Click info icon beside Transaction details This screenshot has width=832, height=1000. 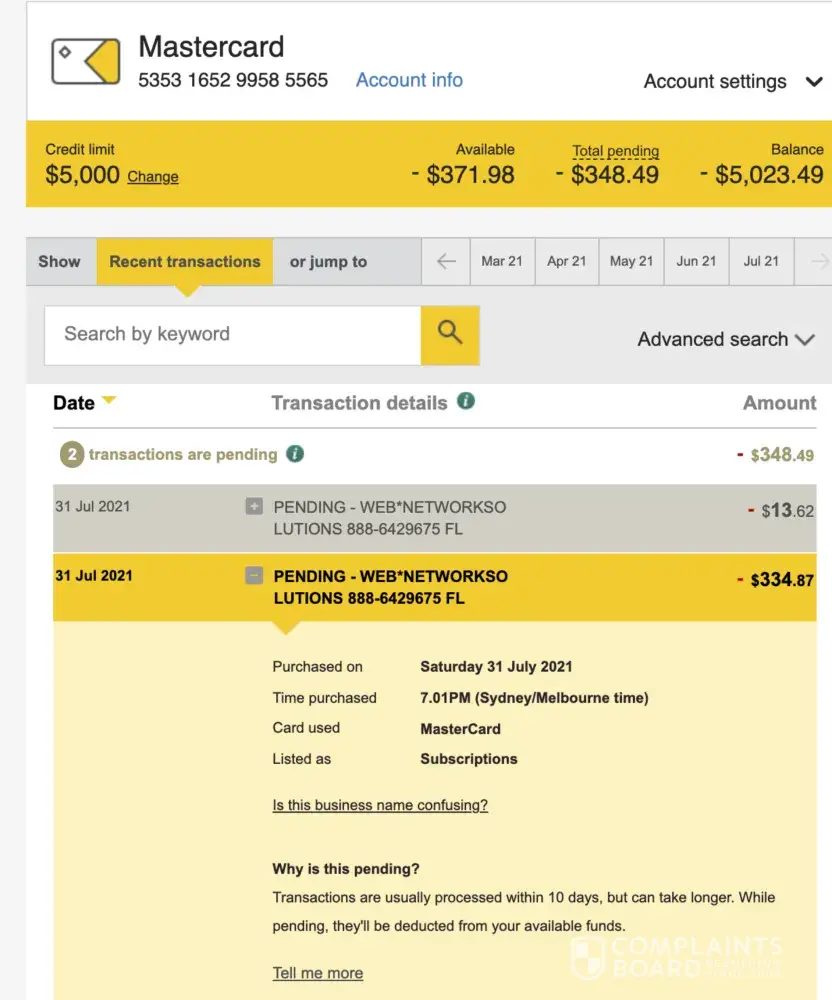[465, 402]
